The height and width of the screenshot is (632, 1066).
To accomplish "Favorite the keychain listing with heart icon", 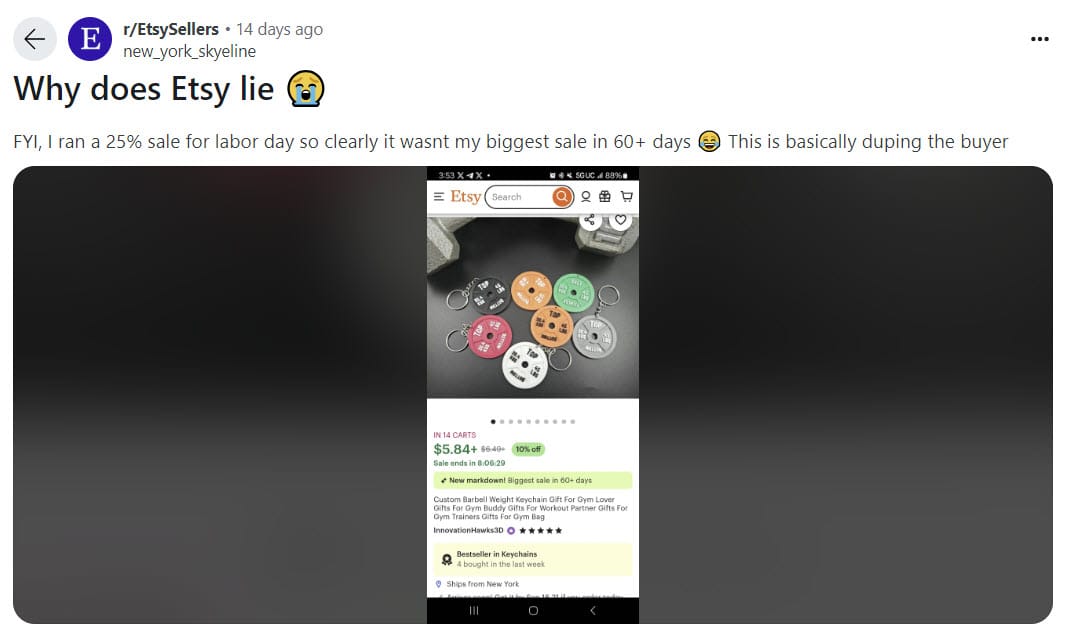I will [620, 220].
